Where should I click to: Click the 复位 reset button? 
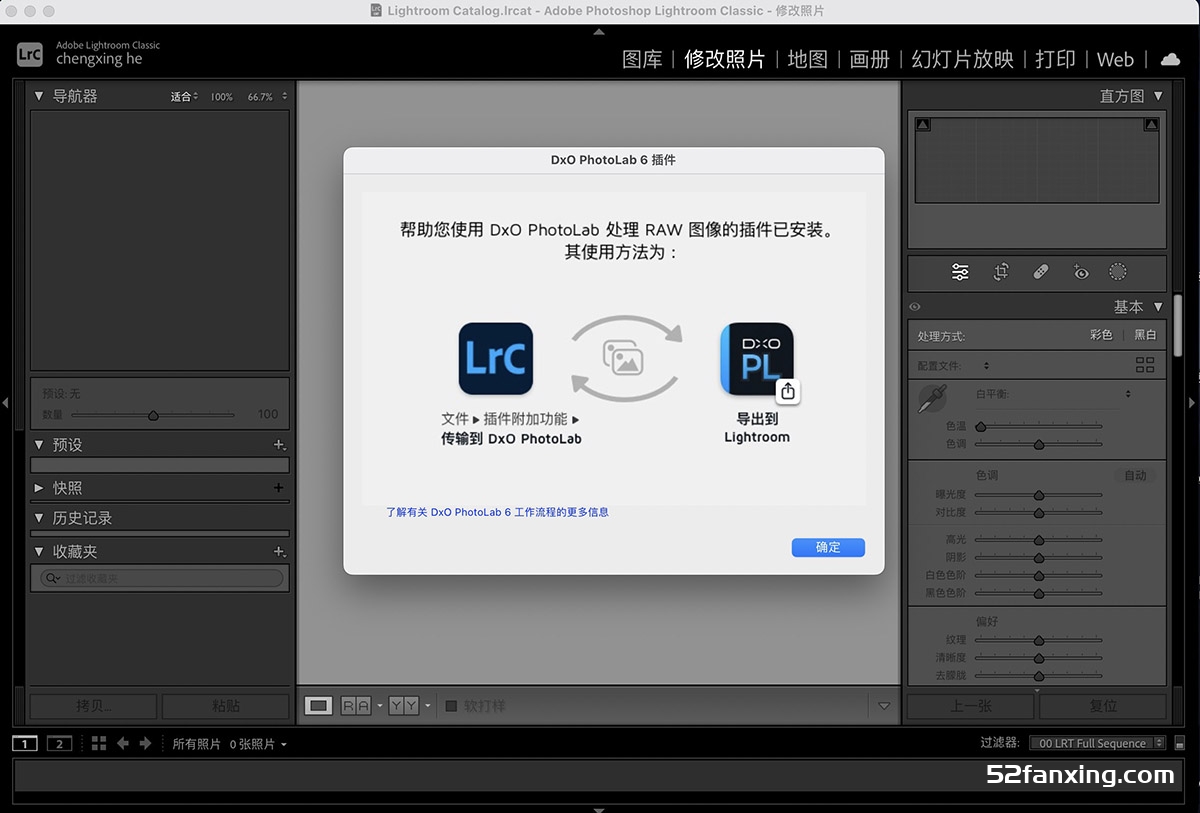1103,706
